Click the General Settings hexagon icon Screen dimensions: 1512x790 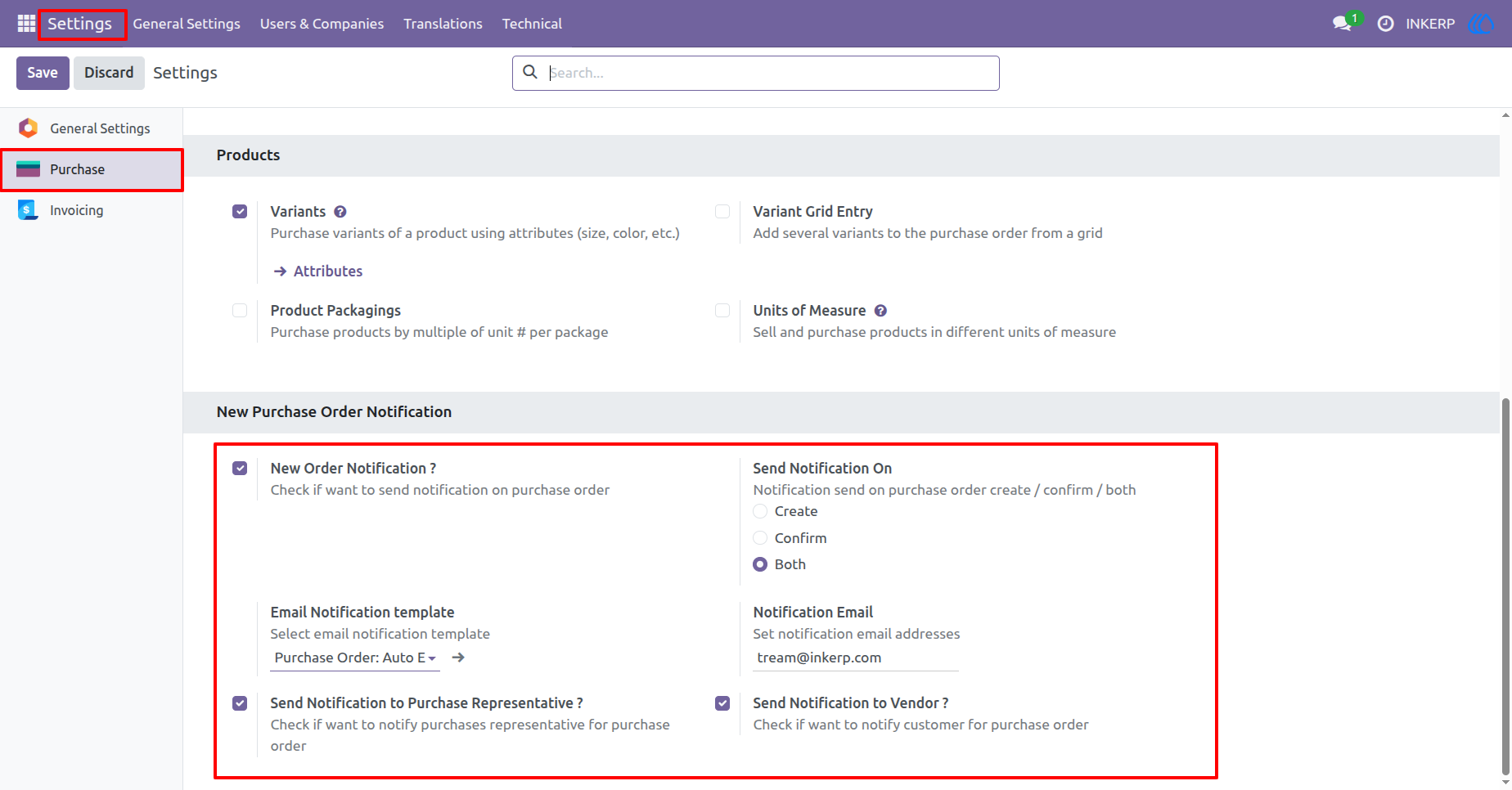pyautogui.click(x=28, y=128)
